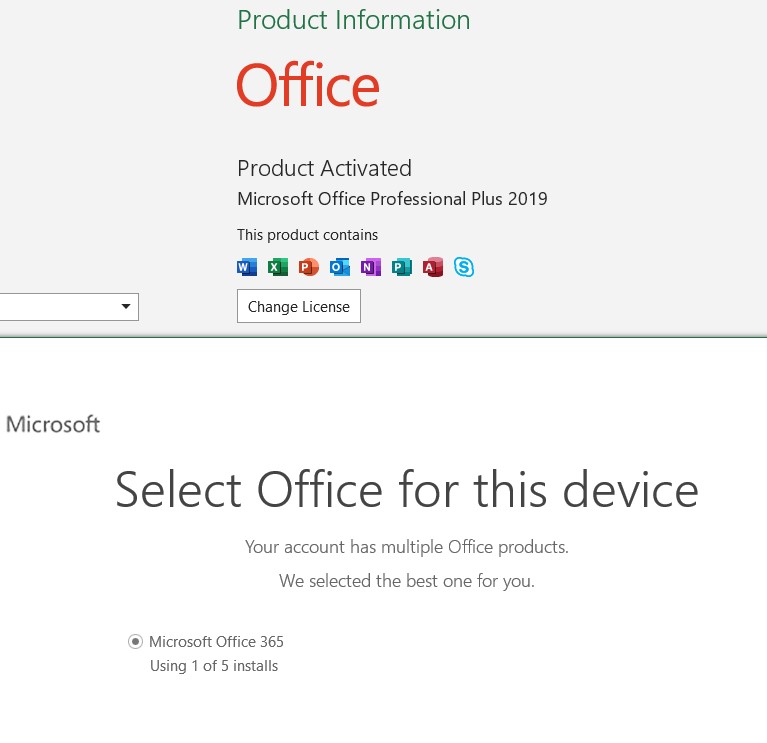This screenshot has width=767, height=743.
Task: Click the Access app icon
Action: [x=433, y=267]
